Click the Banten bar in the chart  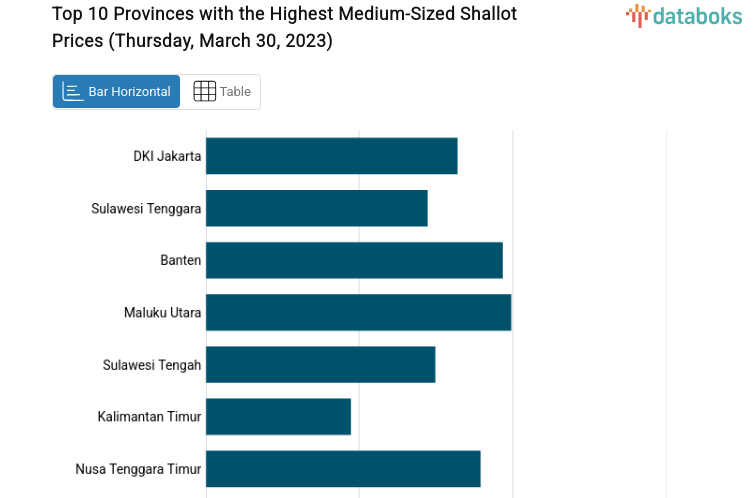(354, 260)
